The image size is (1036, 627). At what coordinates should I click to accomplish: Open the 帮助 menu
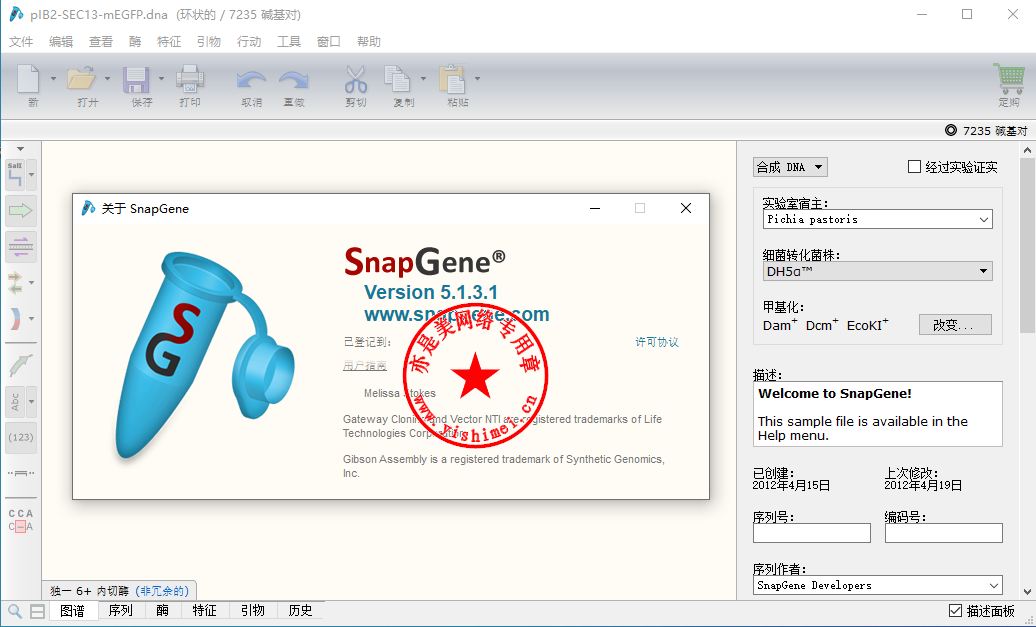coord(369,42)
